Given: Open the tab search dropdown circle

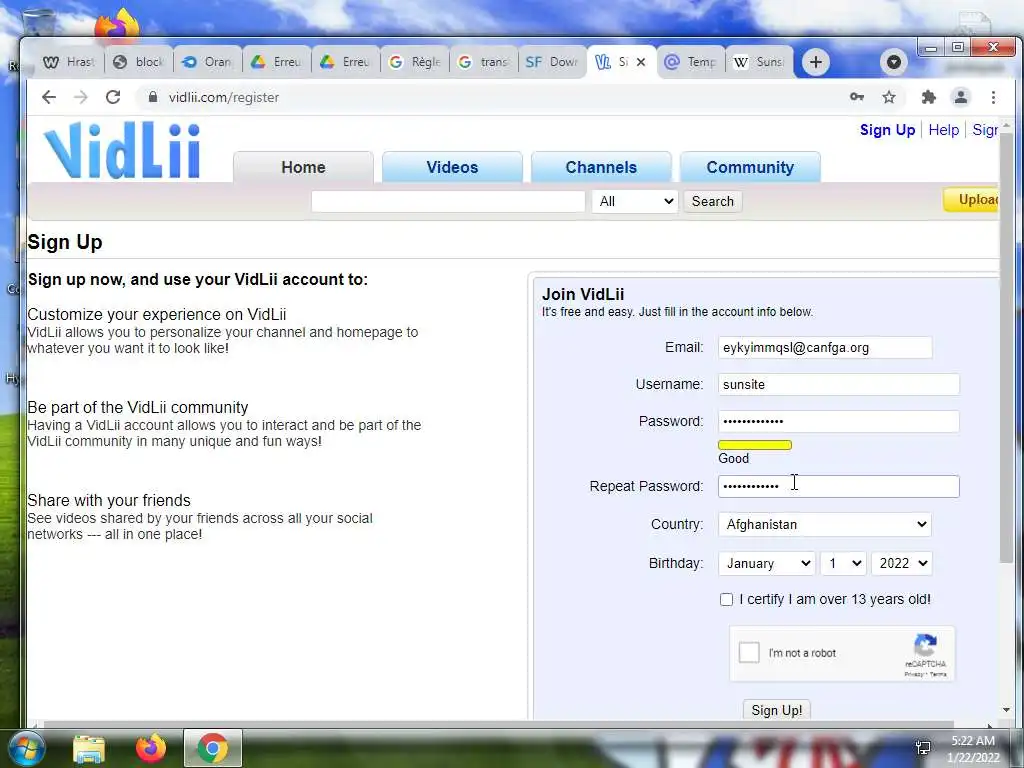Looking at the screenshot, I should 894,62.
